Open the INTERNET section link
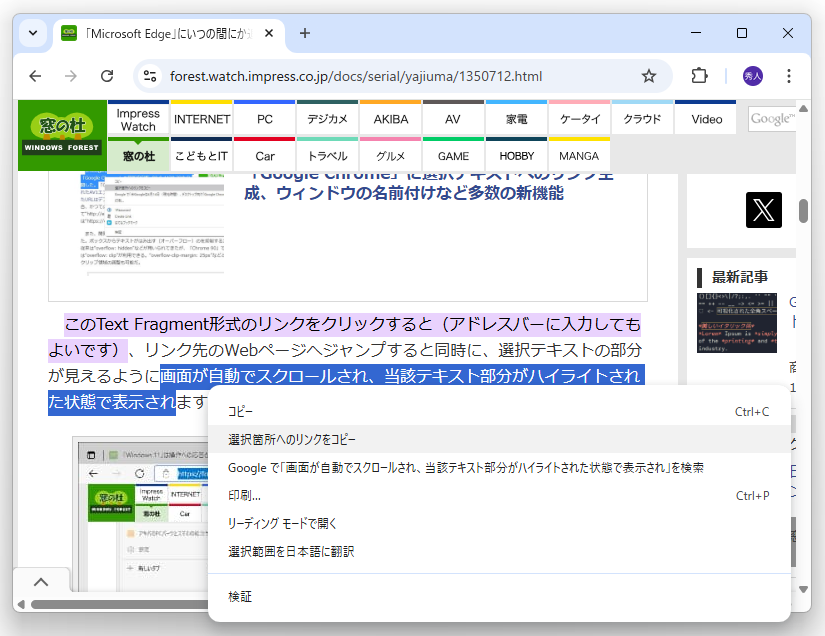The height and width of the screenshot is (636, 825). coord(201,117)
